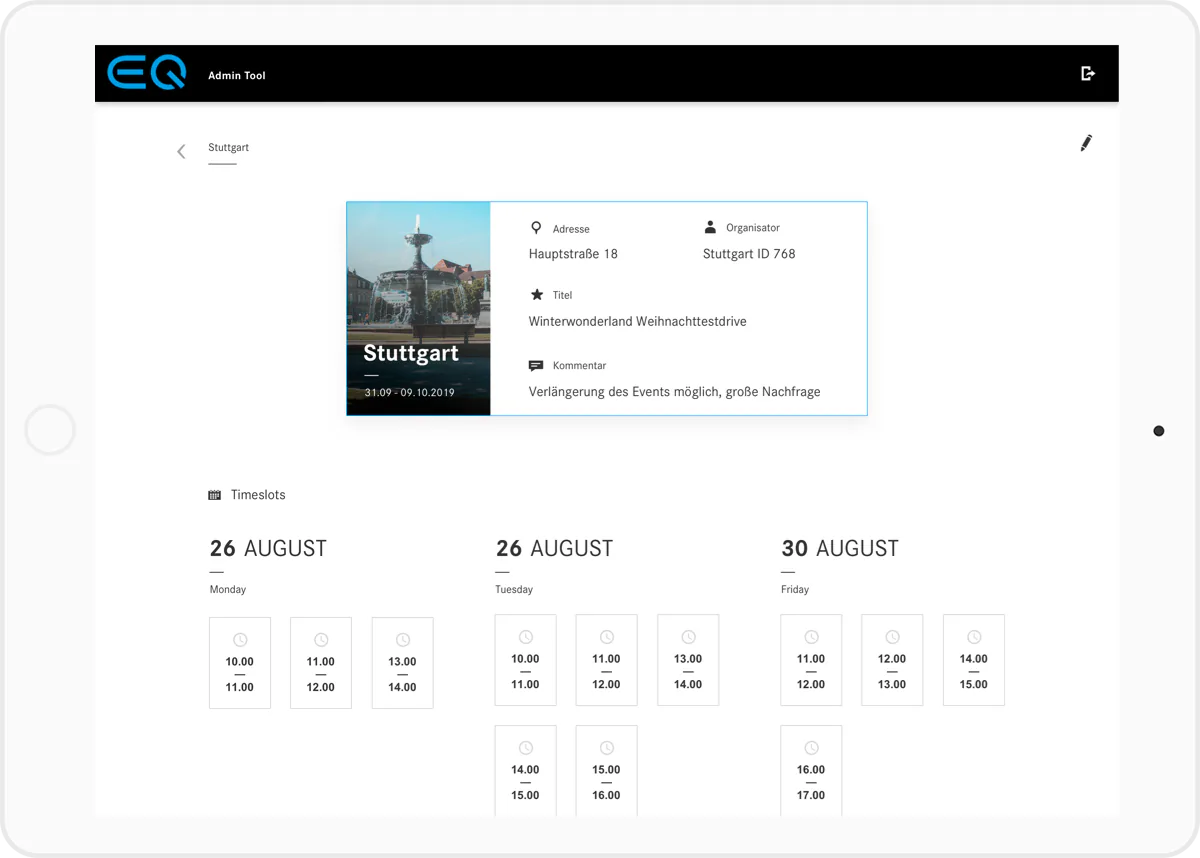Click the organizer value 'Stuttgart ID 768'

tap(749, 254)
